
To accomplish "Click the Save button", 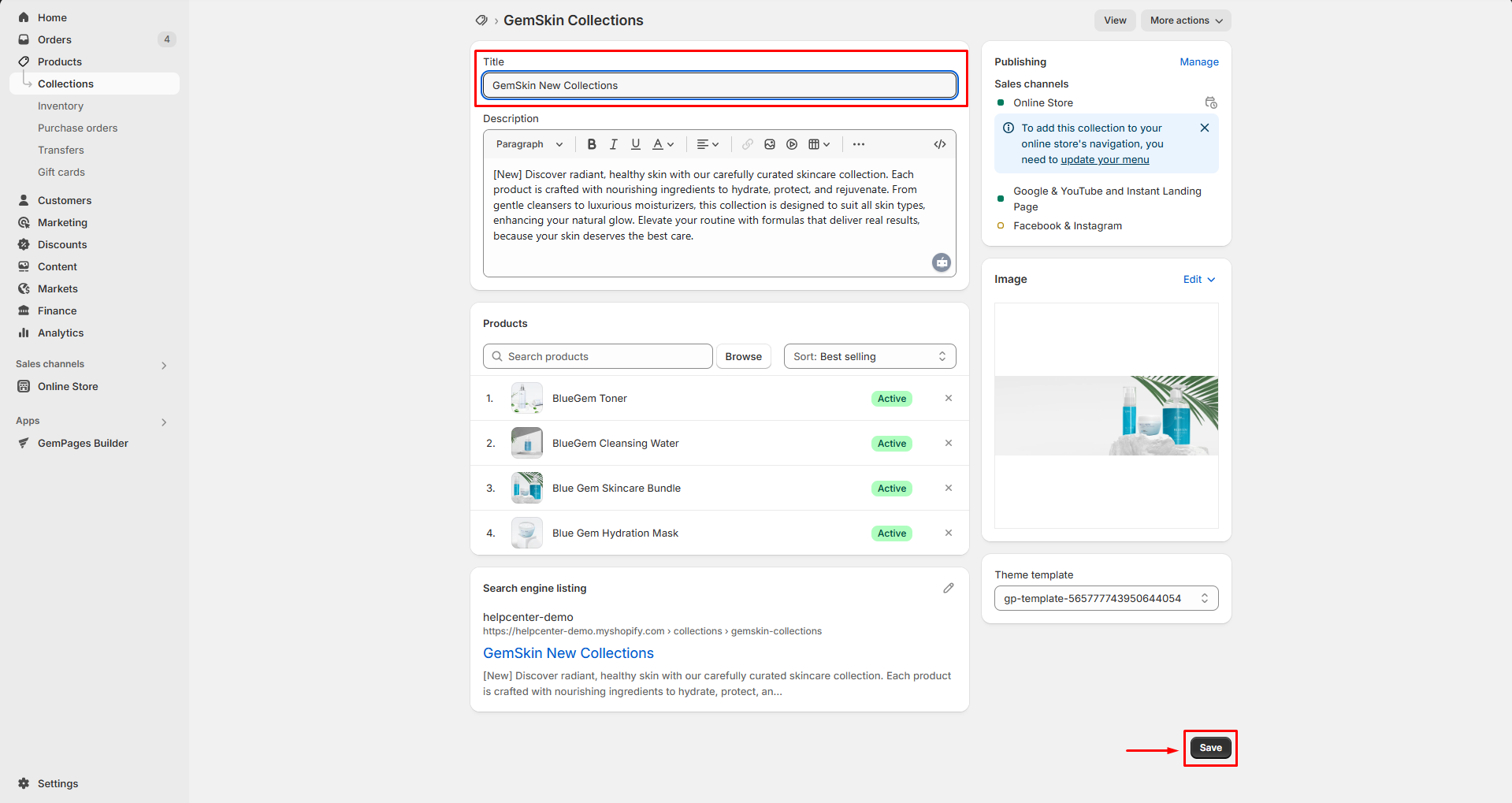I will click(1210, 748).
